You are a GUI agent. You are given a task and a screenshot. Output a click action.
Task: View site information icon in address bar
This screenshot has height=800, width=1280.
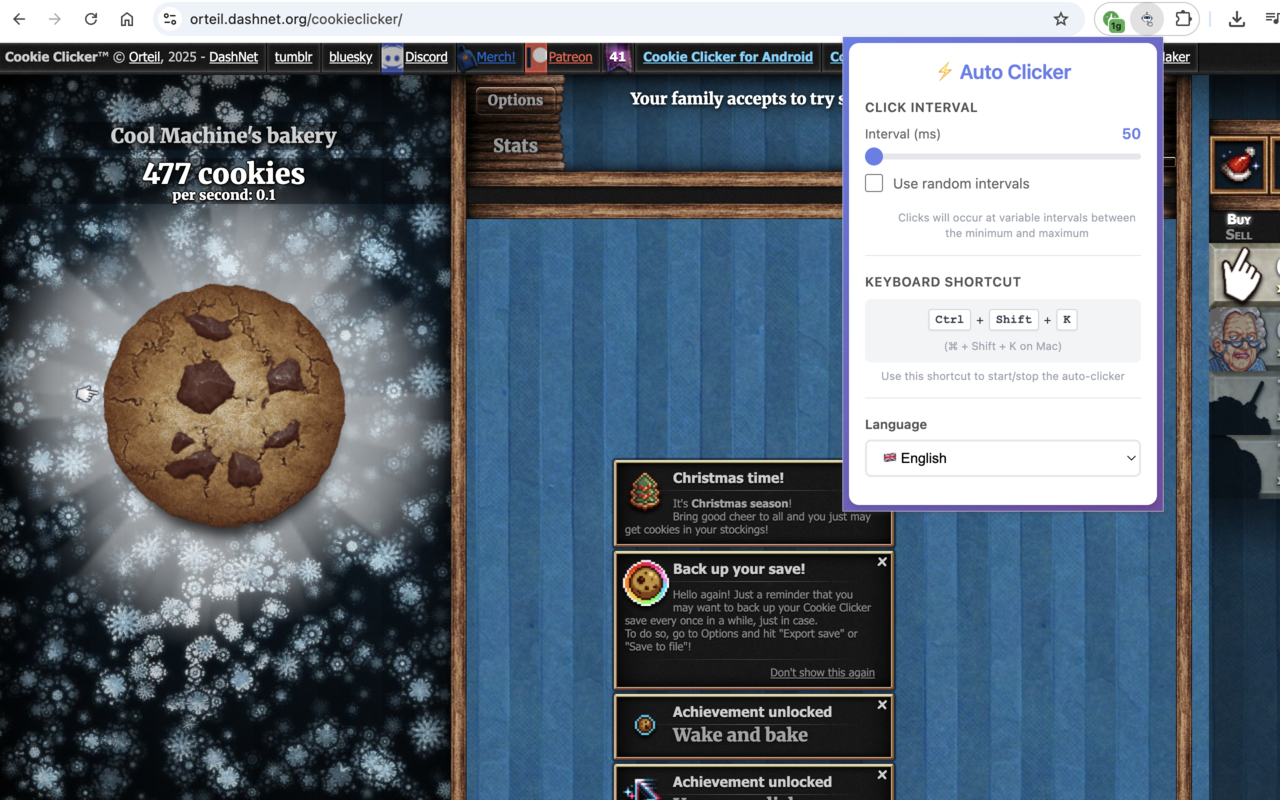(170, 19)
